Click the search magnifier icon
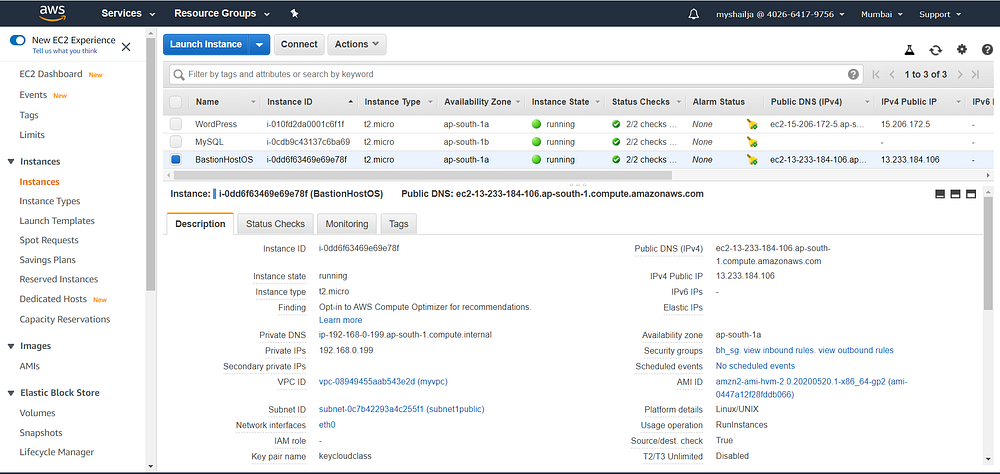The height and width of the screenshot is (474, 1000). [179, 75]
